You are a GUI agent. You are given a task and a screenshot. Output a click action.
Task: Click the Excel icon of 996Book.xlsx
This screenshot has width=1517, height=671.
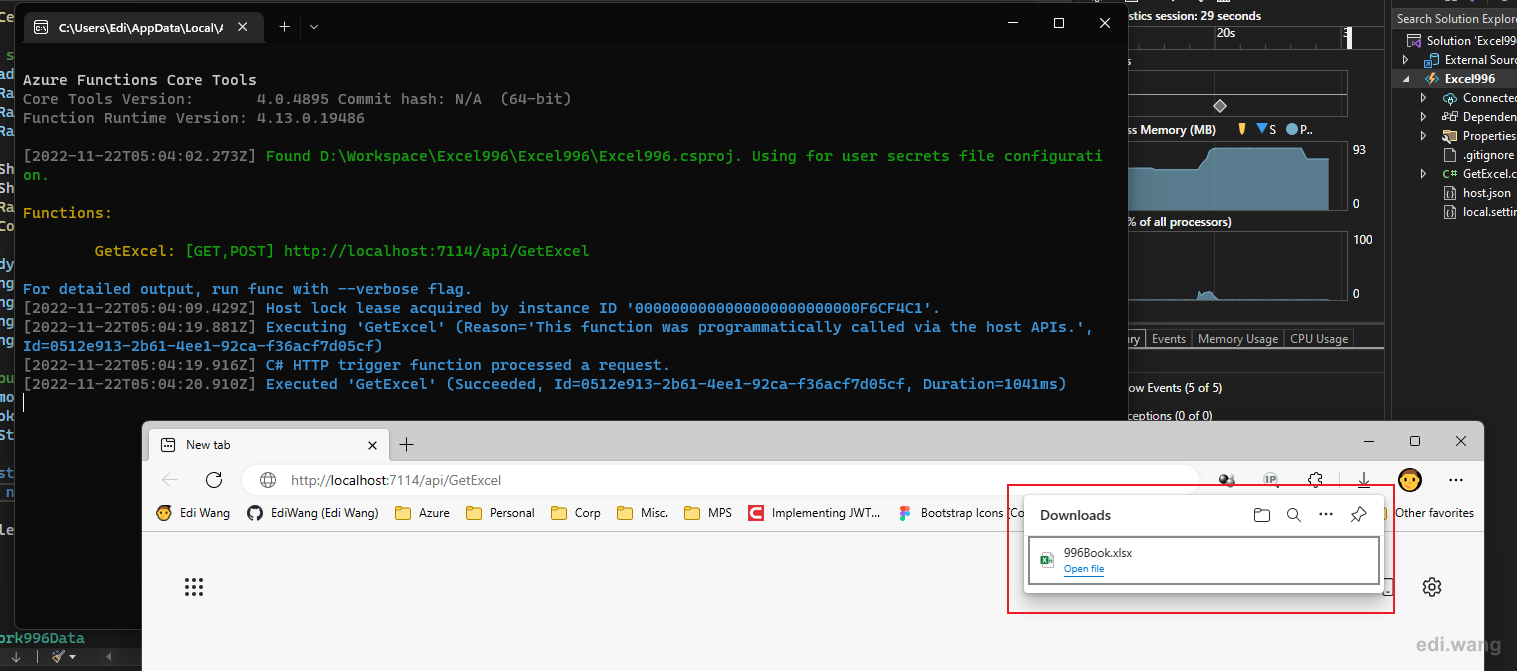[1047, 560]
